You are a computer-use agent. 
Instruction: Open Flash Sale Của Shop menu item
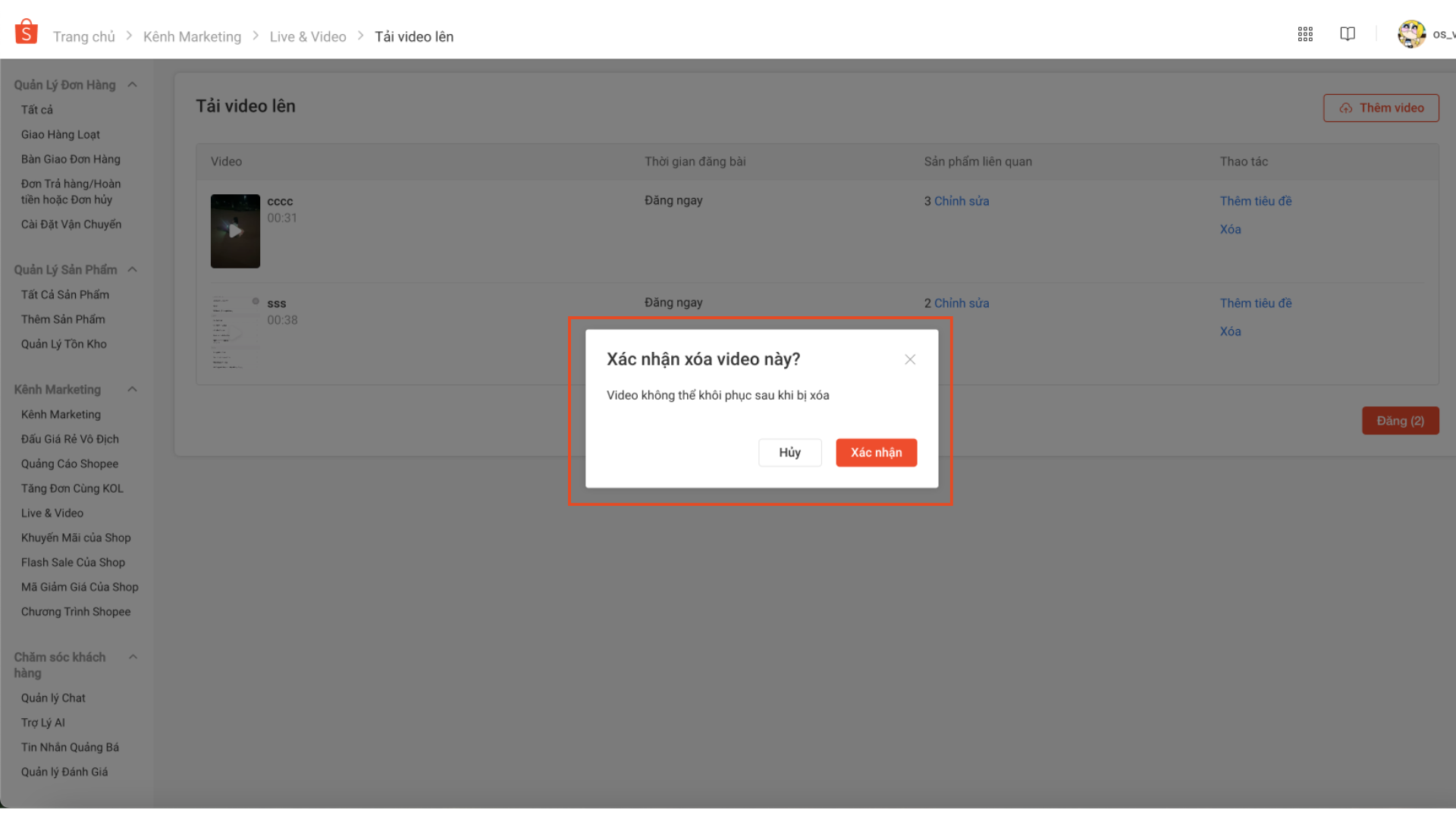click(73, 563)
